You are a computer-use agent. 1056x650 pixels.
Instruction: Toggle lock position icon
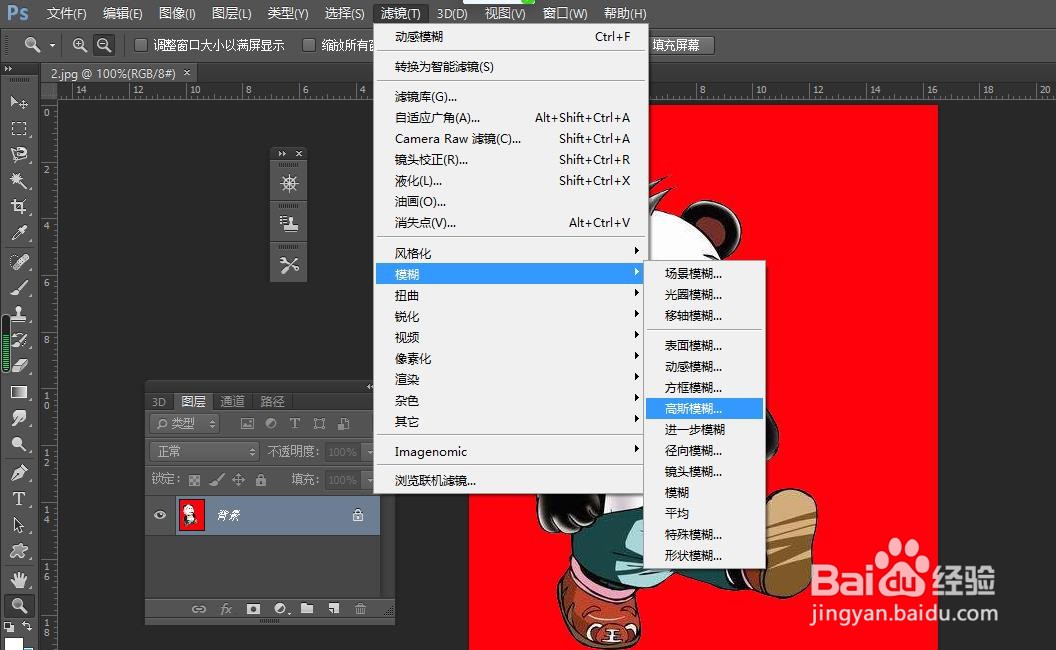[238, 480]
